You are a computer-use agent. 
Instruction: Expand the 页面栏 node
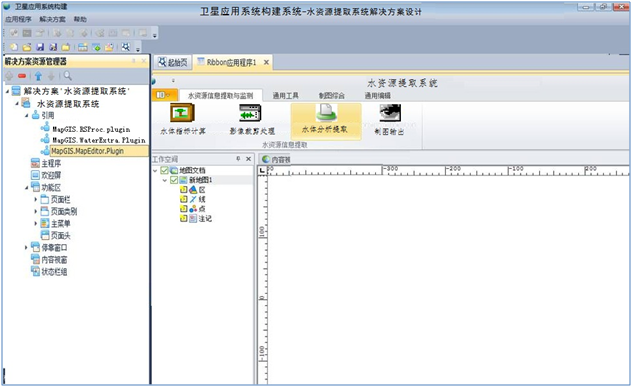(x=36, y=199)
